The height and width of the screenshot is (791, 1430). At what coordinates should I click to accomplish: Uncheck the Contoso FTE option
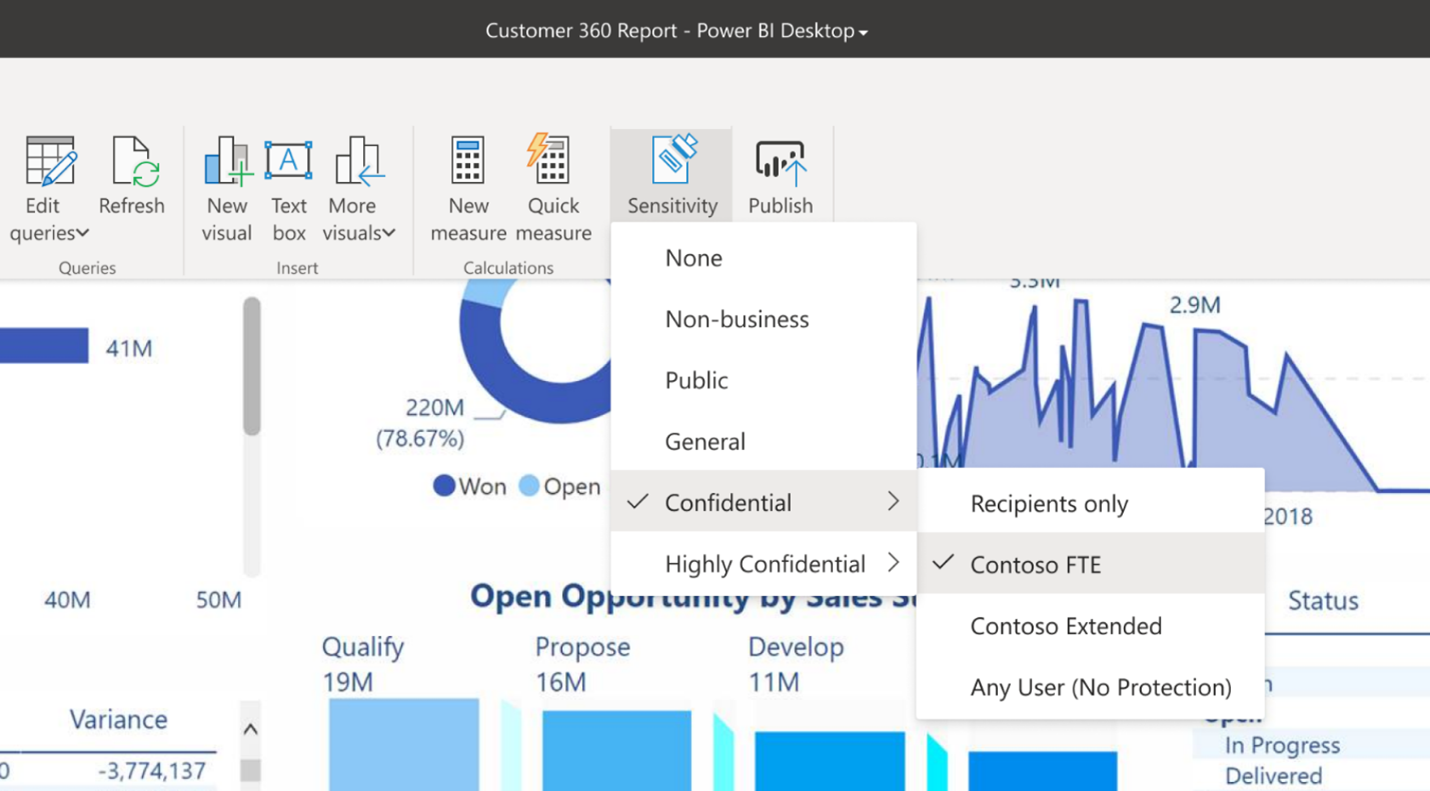click(1035, 564)
